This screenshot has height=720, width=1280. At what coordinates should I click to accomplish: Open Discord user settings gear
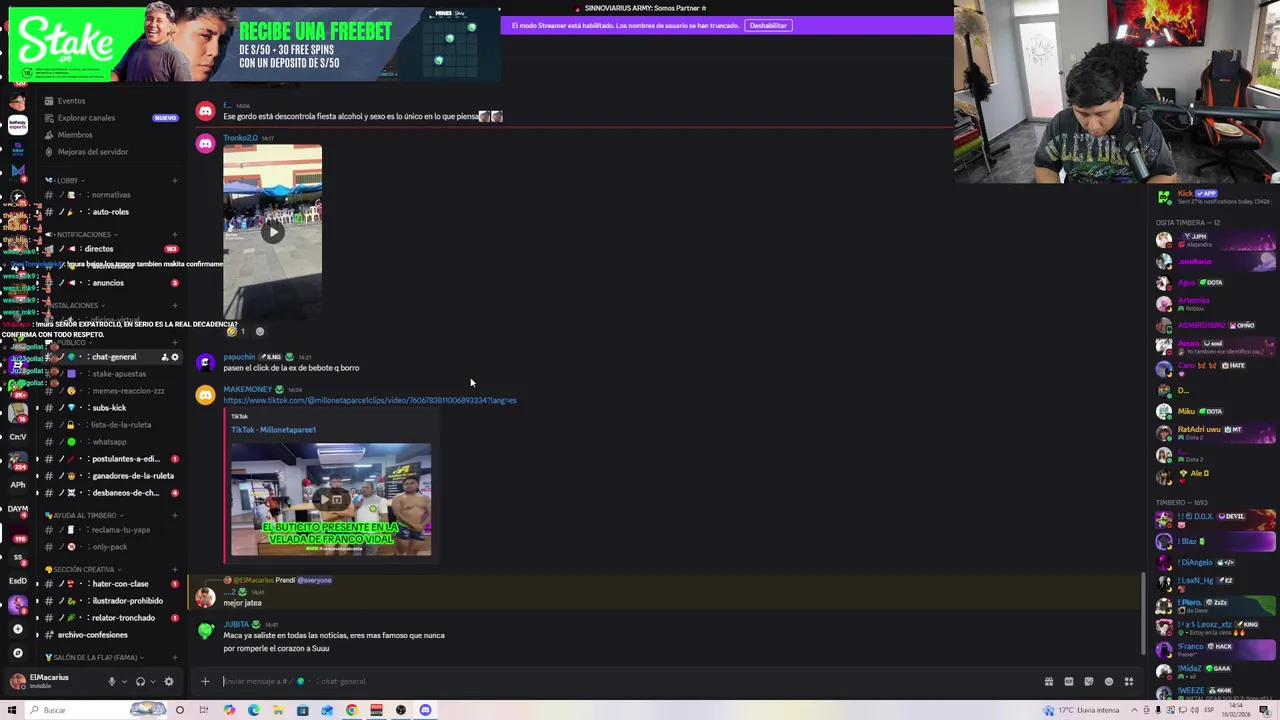point(169,681)
